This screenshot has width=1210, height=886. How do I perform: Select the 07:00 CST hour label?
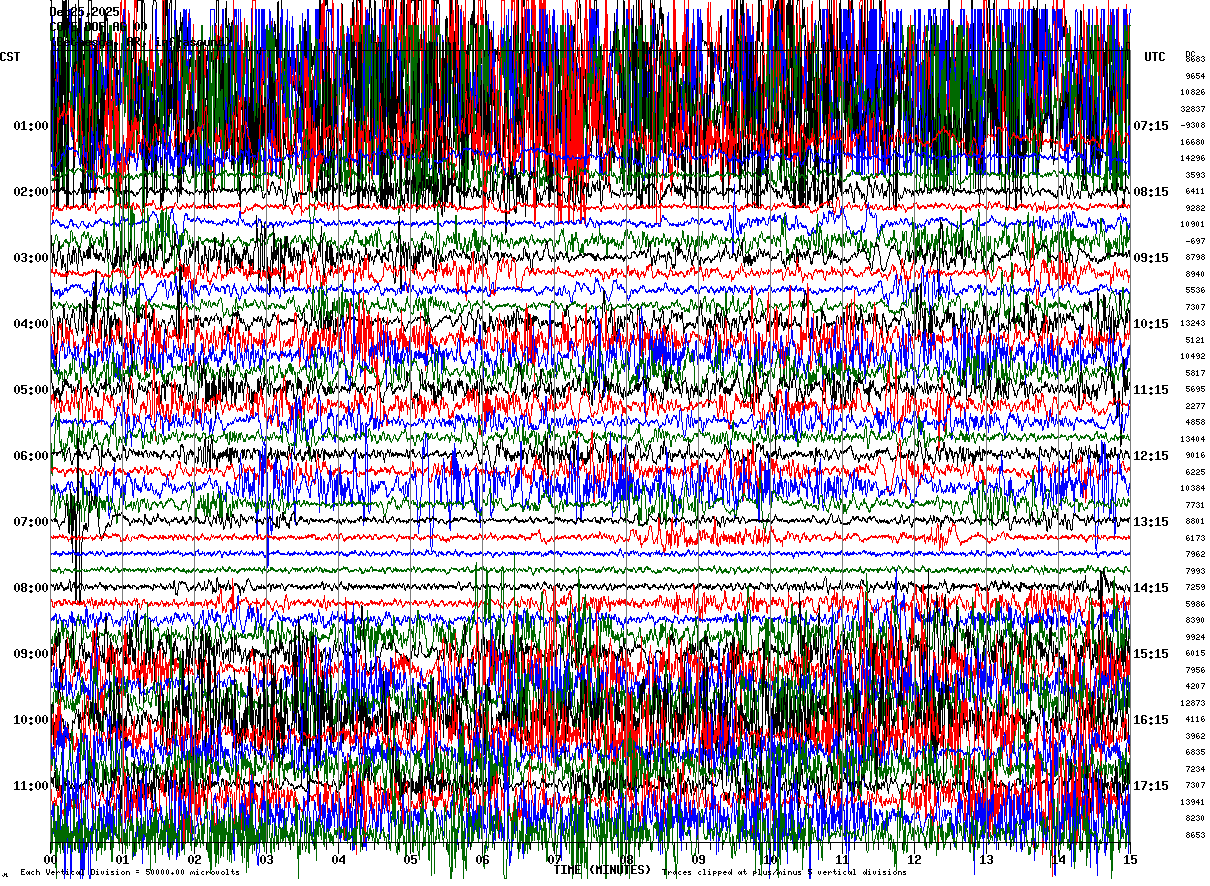pyautogui.click(x=31, y=522)
